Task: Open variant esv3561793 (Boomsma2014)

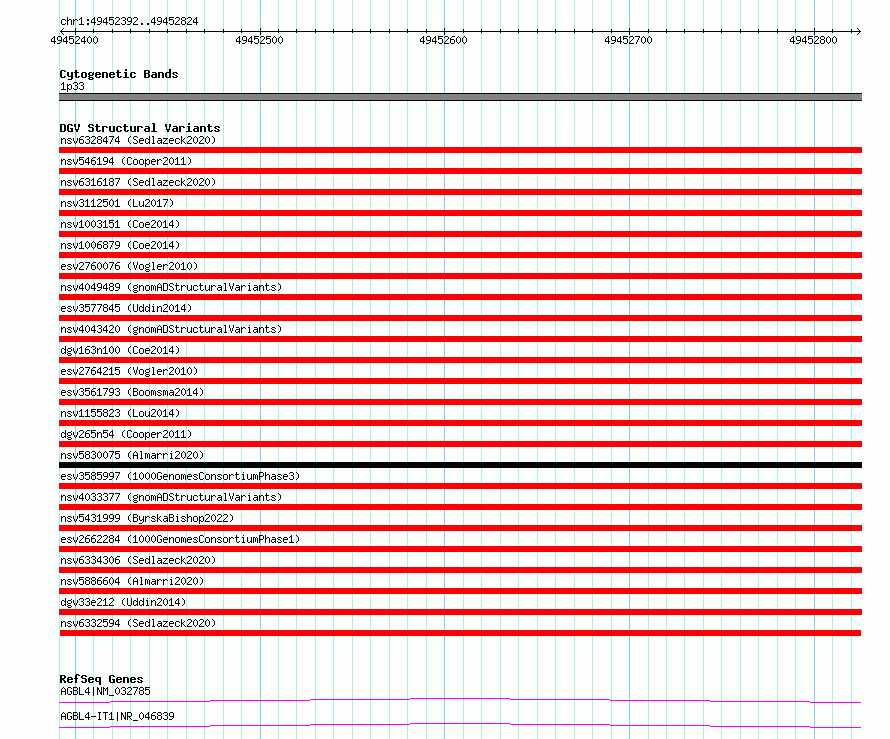Action: (132, 392)
